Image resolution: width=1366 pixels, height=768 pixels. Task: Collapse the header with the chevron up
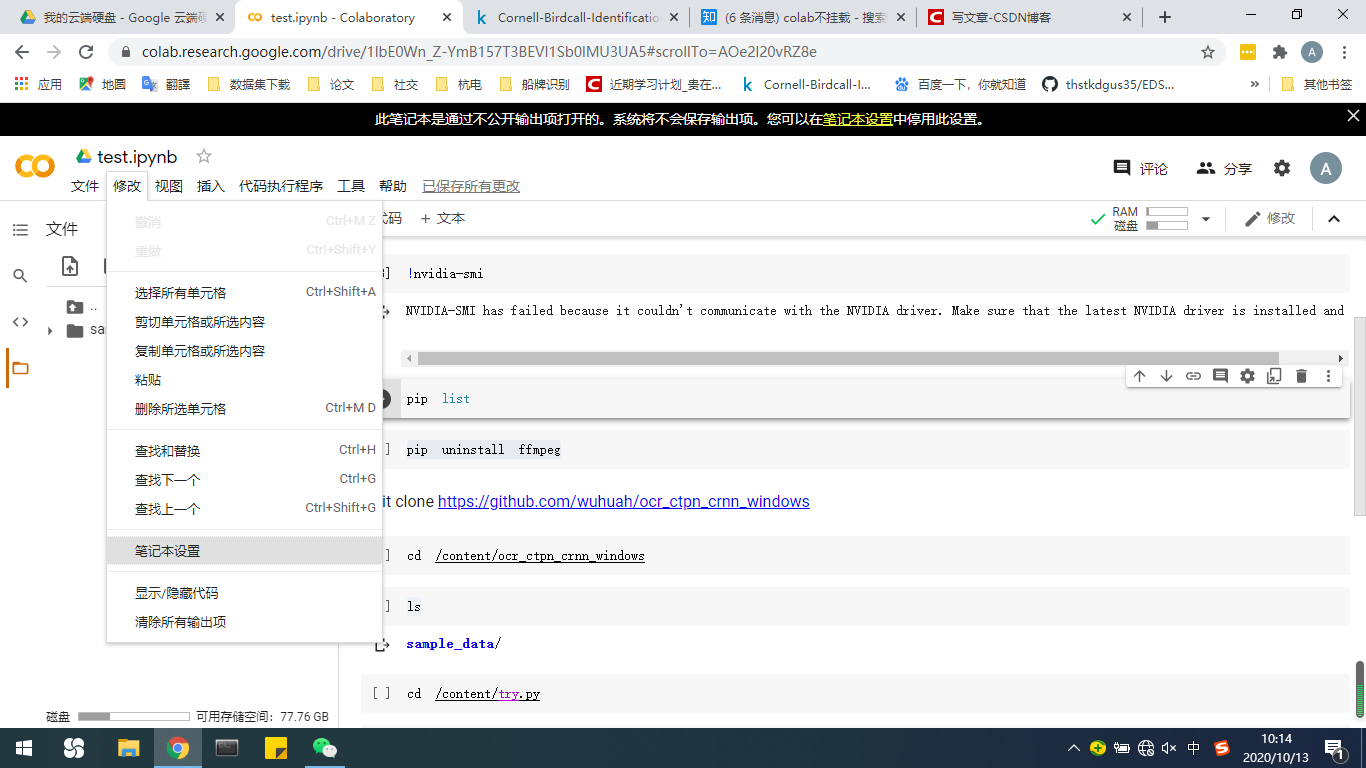[x=1333, y=219]
